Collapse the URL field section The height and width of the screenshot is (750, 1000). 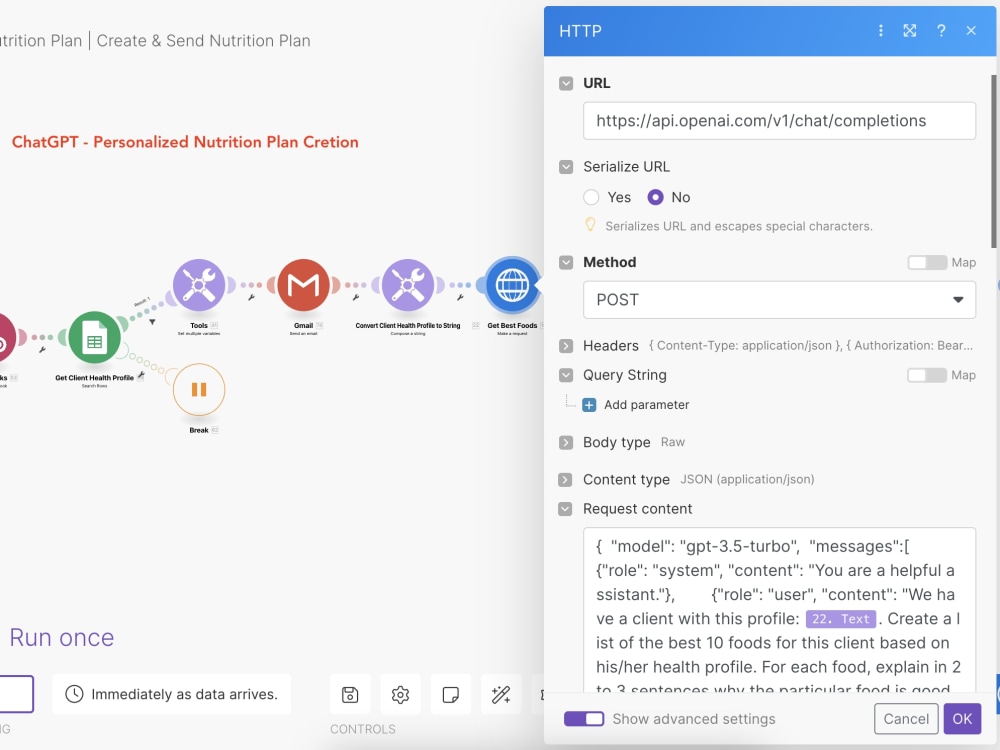566,84
